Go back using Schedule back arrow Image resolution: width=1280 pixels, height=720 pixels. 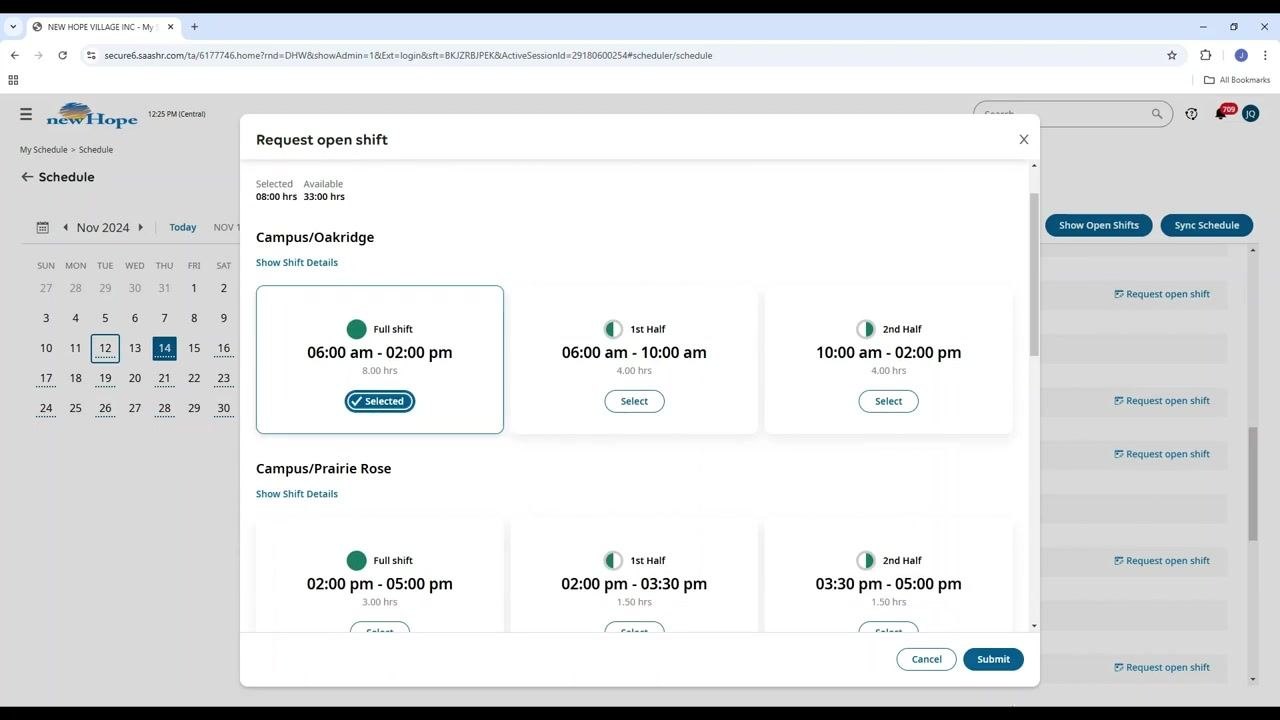[x=27, y=177]
